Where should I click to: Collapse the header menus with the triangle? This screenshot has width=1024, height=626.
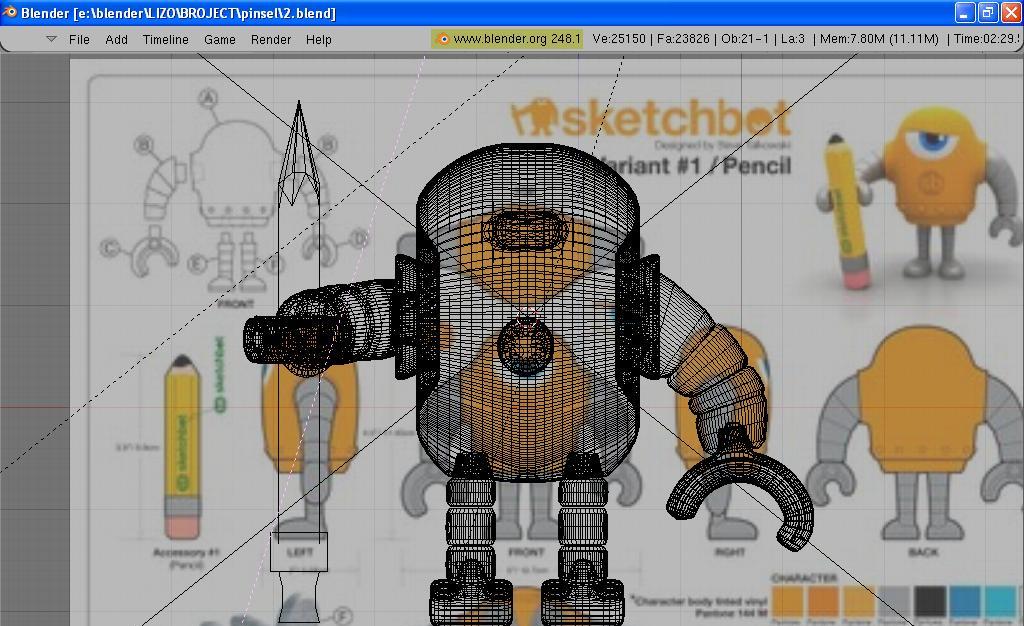tap(51, 39)
